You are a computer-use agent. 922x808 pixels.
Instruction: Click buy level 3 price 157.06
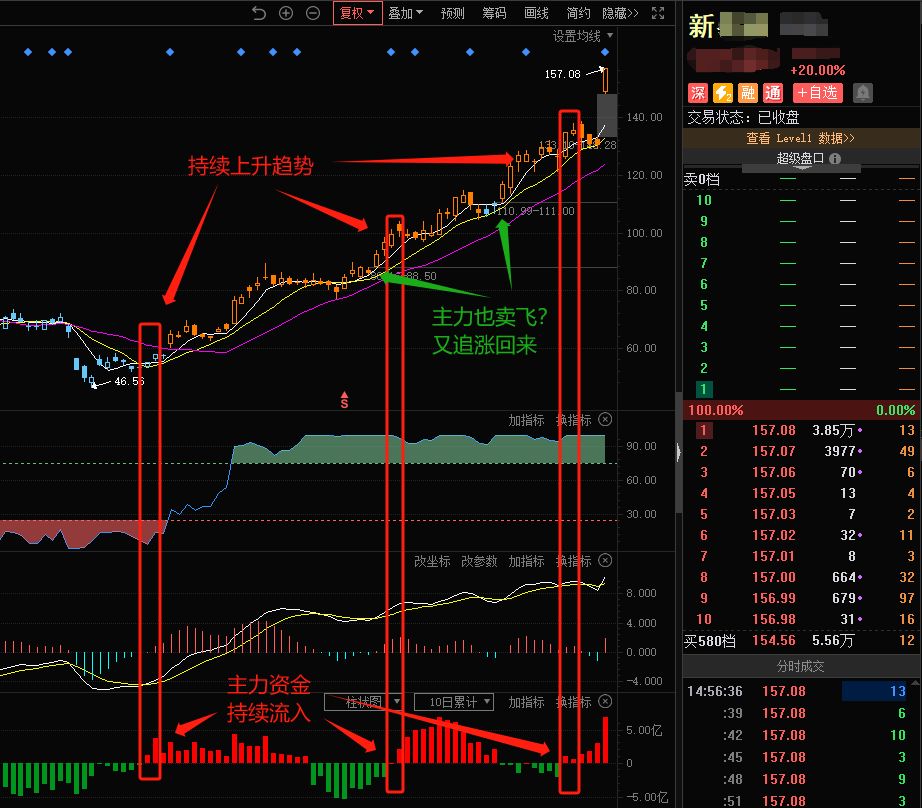tap(774, 472)
